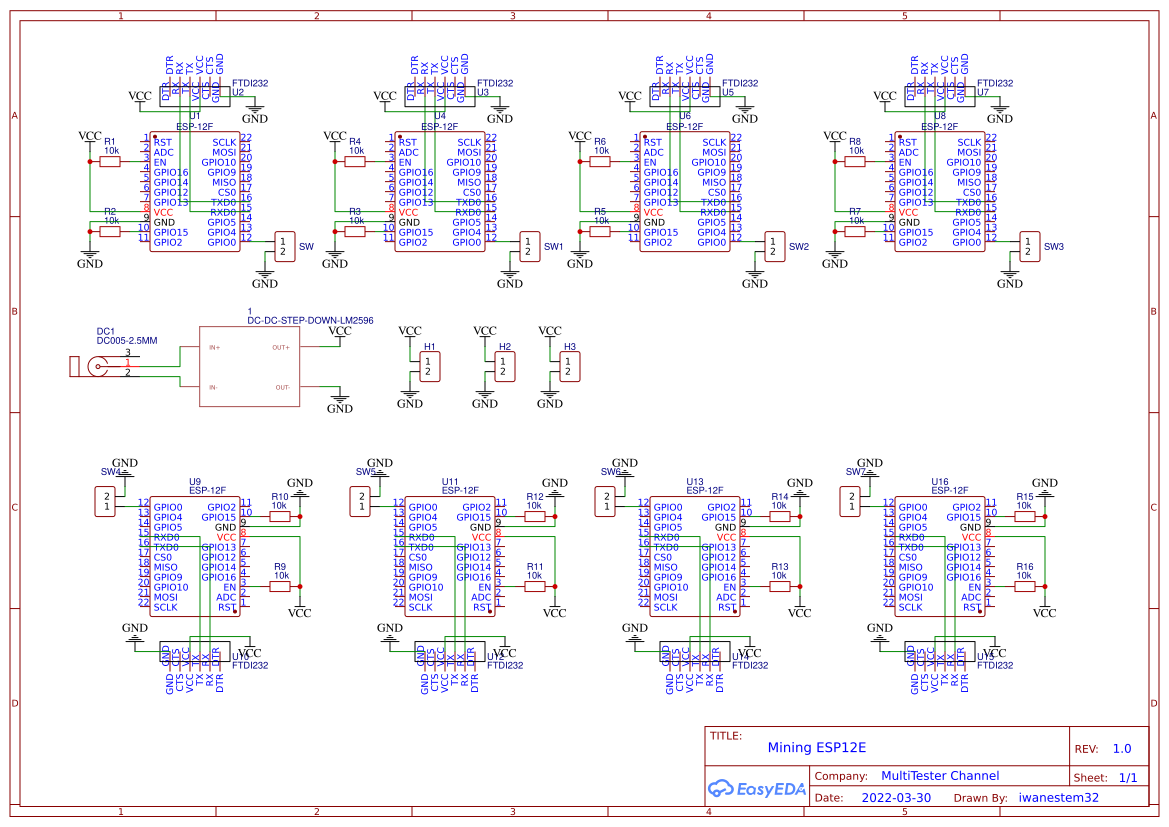The height and width of the screenshot is (827, 1169).
Task: Click the ESP-12F module U1
Action: 193,190
